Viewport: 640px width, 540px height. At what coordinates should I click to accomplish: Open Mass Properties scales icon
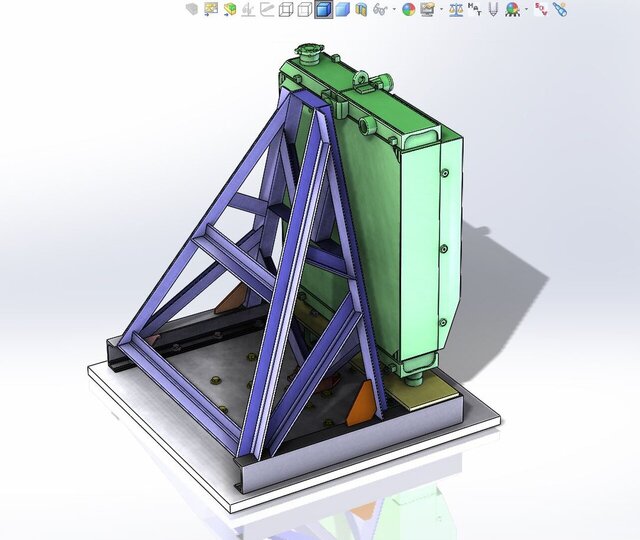click(x=456, y=9)
